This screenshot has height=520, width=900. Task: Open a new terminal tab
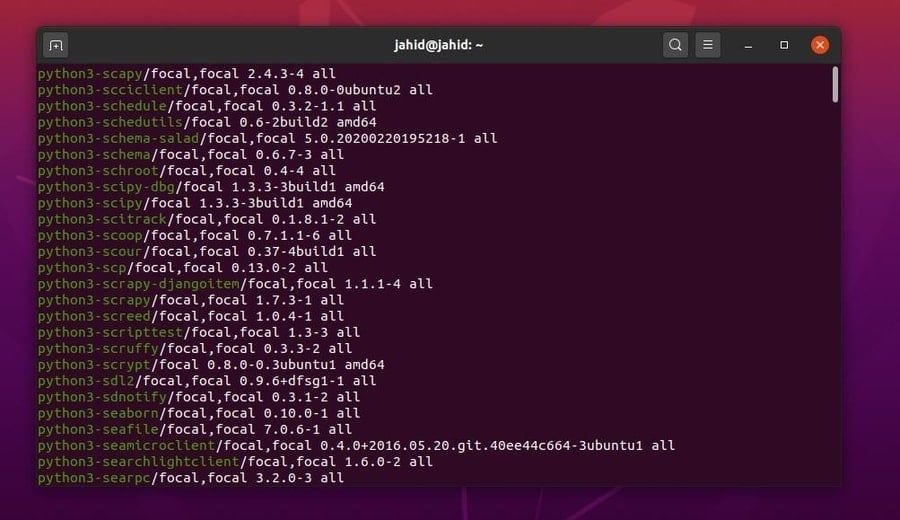56,45
